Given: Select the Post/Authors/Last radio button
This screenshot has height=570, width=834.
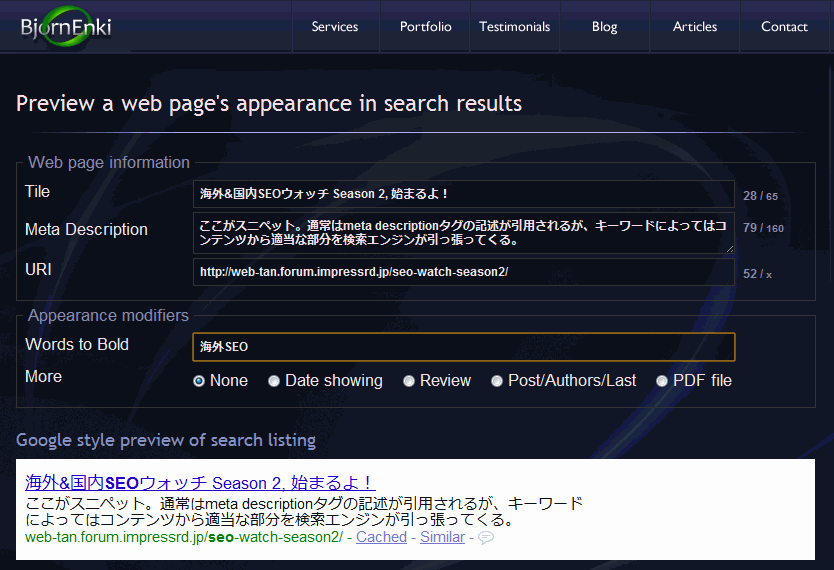Looking at the screenshot, I should [x=497, y=381].
